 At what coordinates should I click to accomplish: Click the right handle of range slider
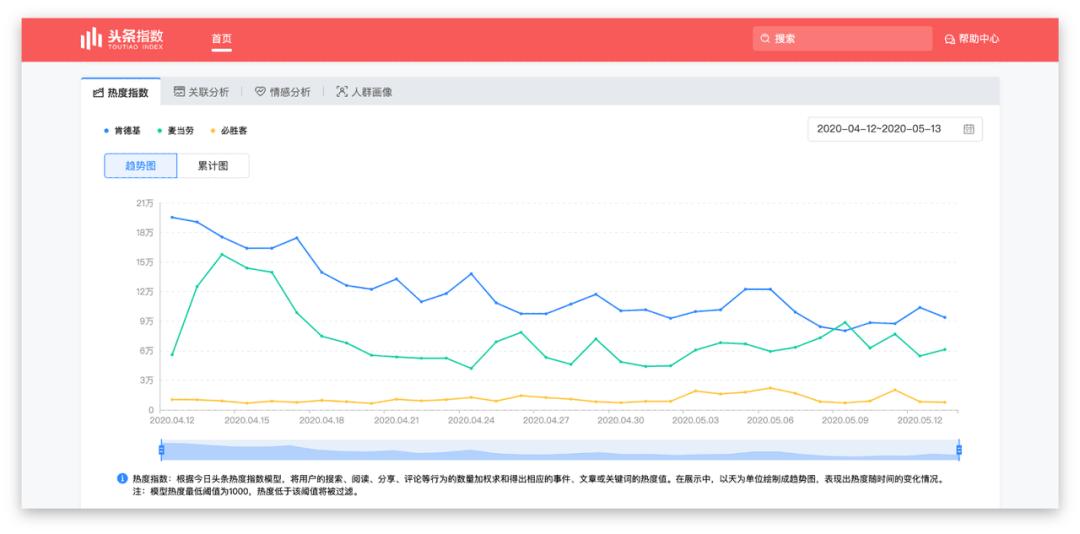(959, 450)
